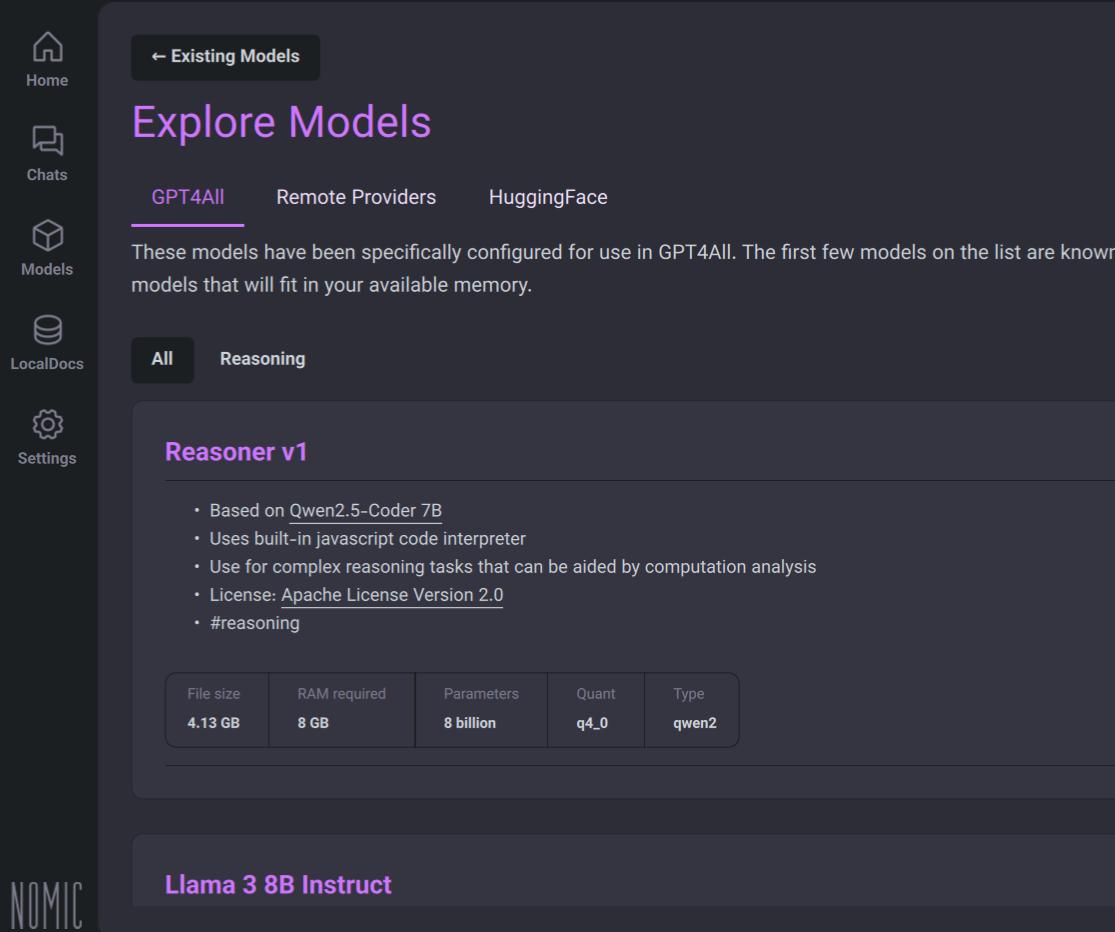Screen dimensions: 1115x932
Task: Click the Llama 3 8B Instruct title
Action: point(278,884)
